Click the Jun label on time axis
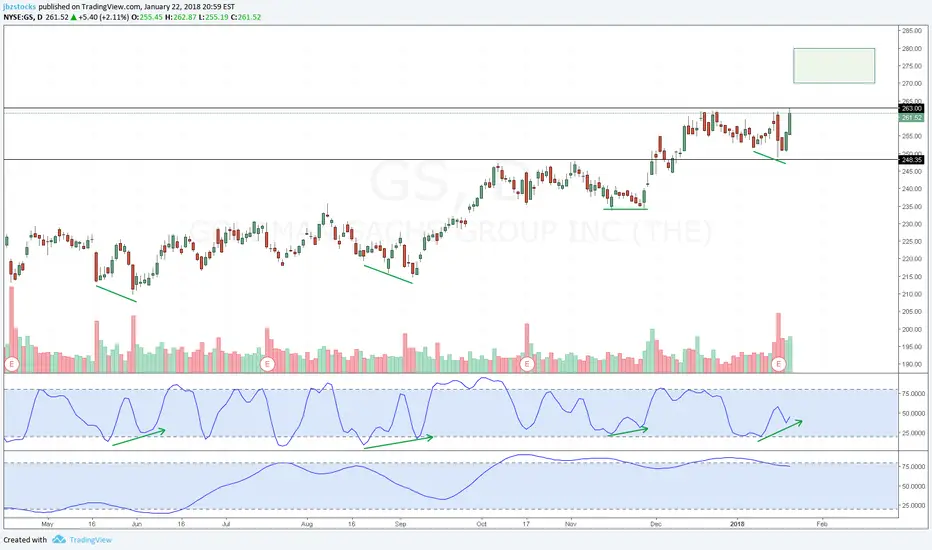 [x=137, y=524]
